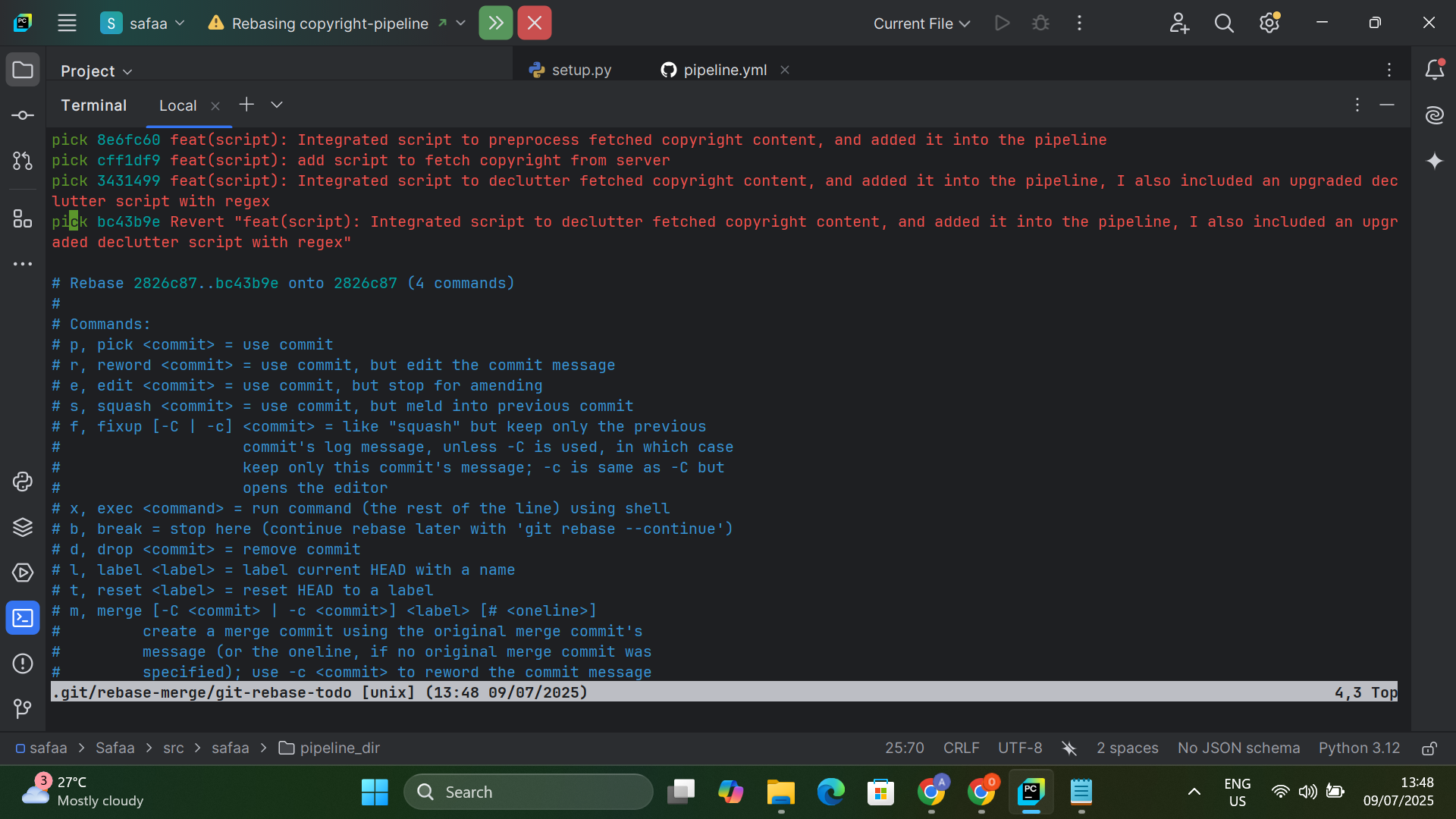
Task: Hide the Terminal panel
Action: tap(1387, 105)
